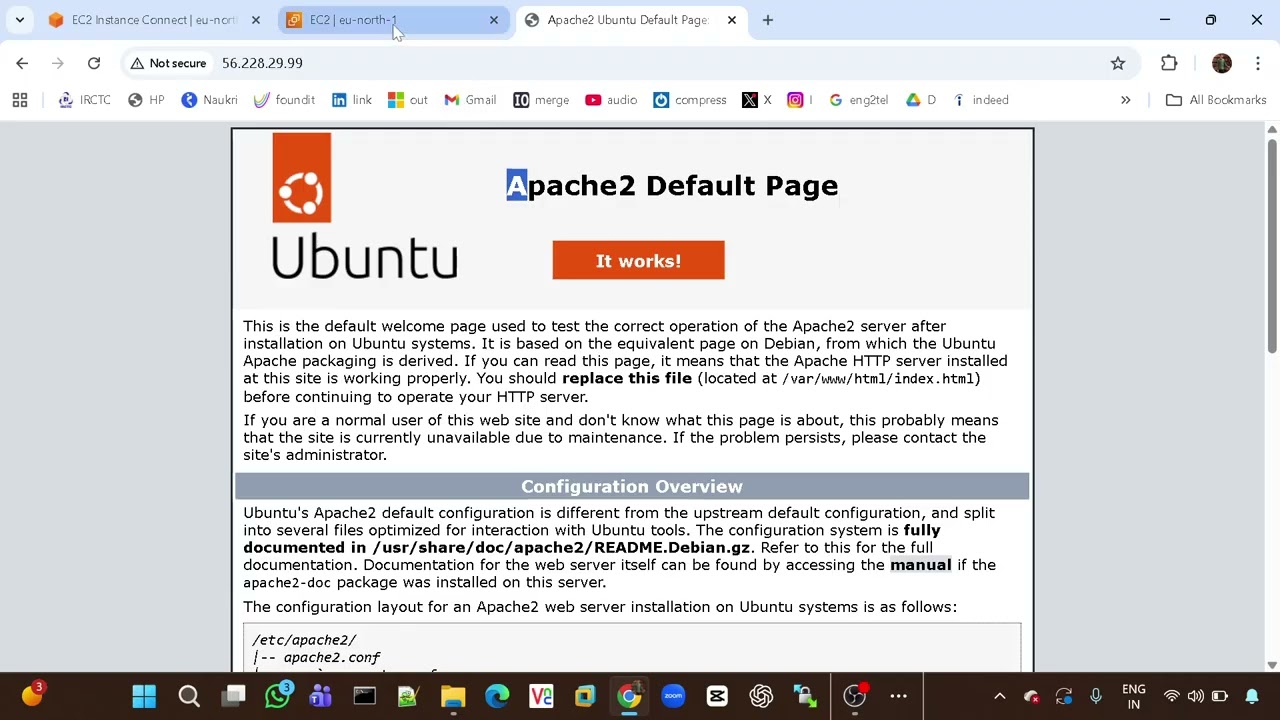Open Windows taskbar search
Viewport: 1280px width, 720px height.
click(189, 696)
